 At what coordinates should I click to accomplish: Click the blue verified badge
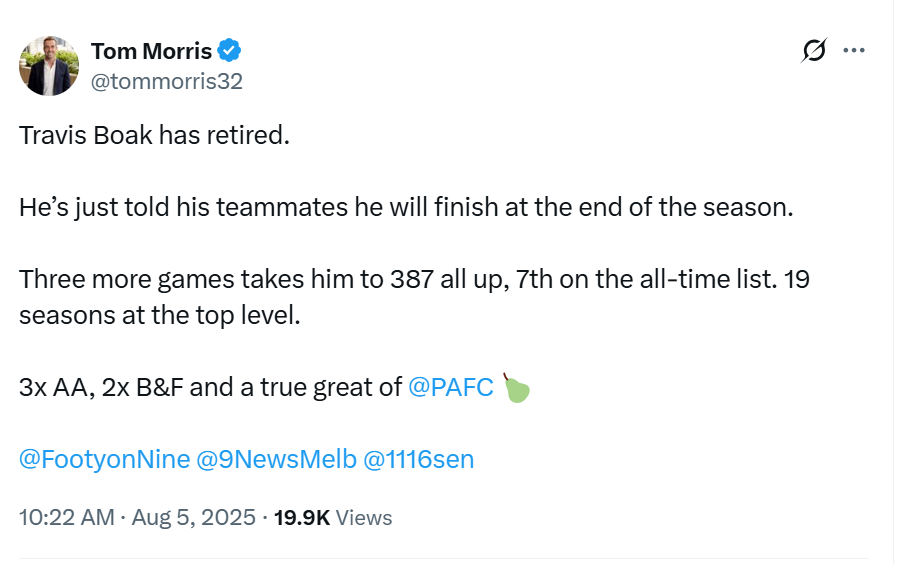pyautogui.click(x=230, y=50)
